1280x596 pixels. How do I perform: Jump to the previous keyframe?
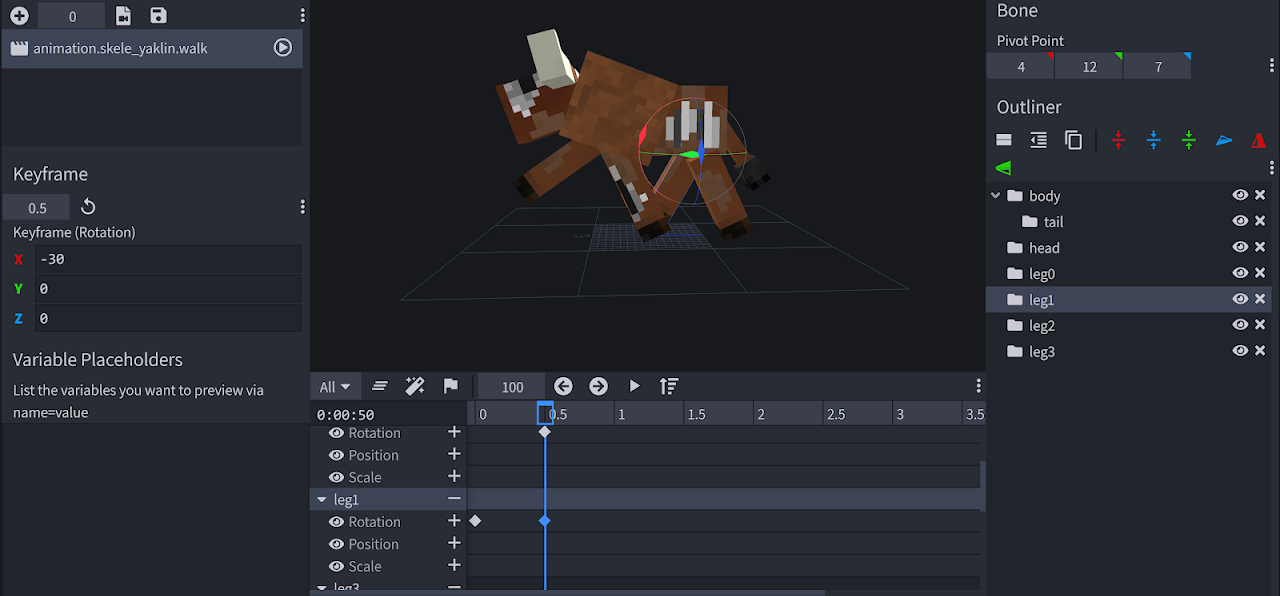pyautogui.click(x=563, y=386)
